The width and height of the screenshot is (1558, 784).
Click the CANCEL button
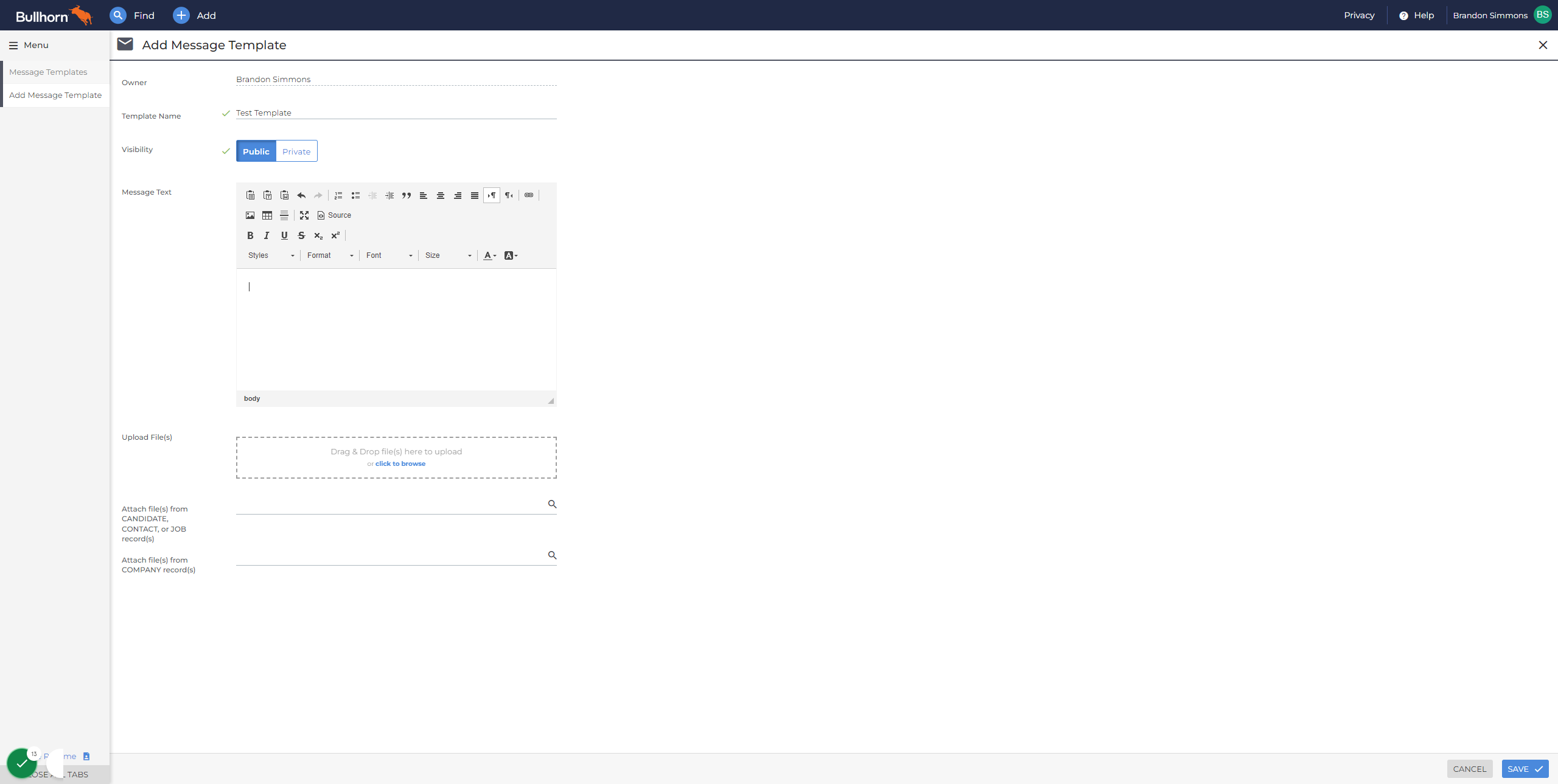click(1470, 769)
